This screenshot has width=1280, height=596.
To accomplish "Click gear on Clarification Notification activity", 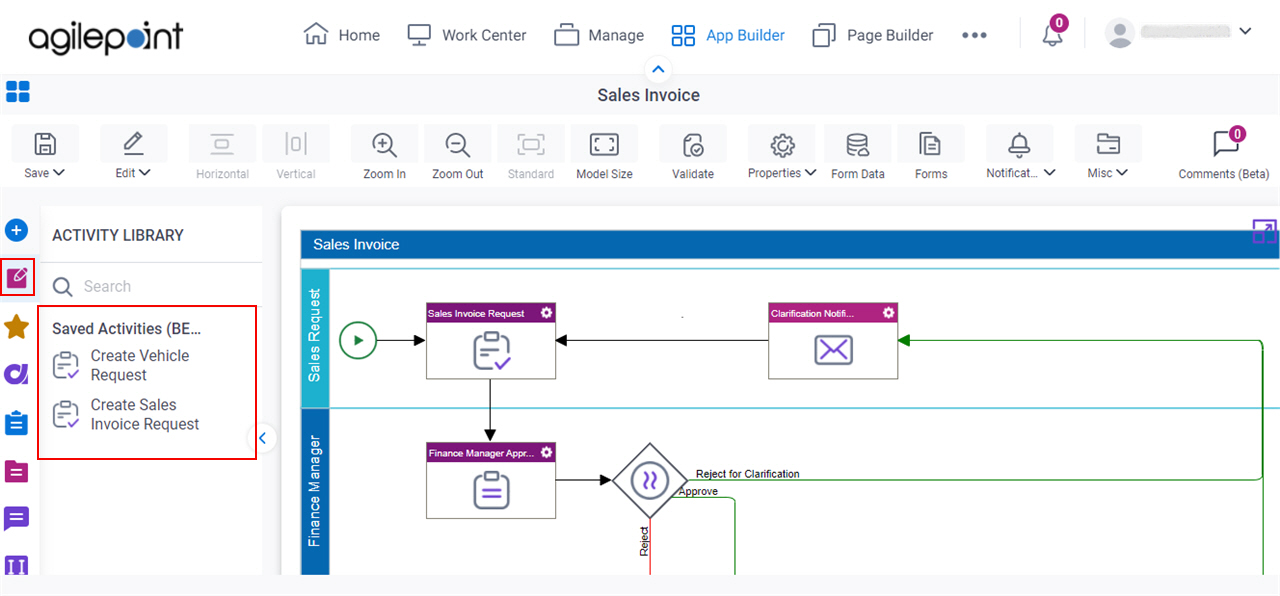I will pyautogui.click(x=888, y=313).
